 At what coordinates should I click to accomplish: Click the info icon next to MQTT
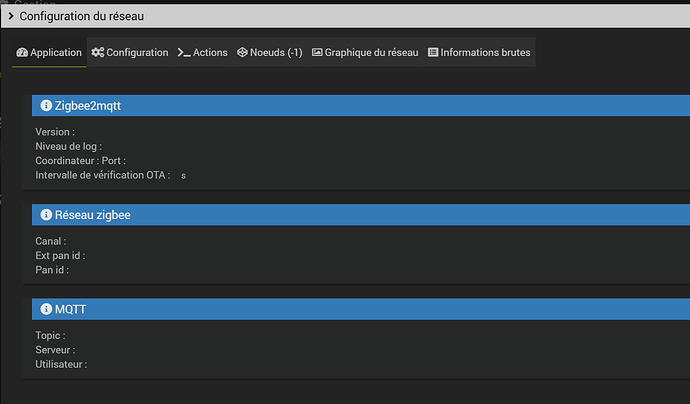45,310
